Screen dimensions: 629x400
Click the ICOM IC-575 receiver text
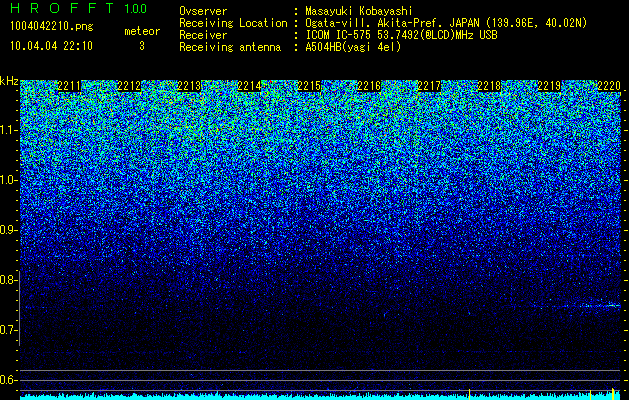coord(401,35)
